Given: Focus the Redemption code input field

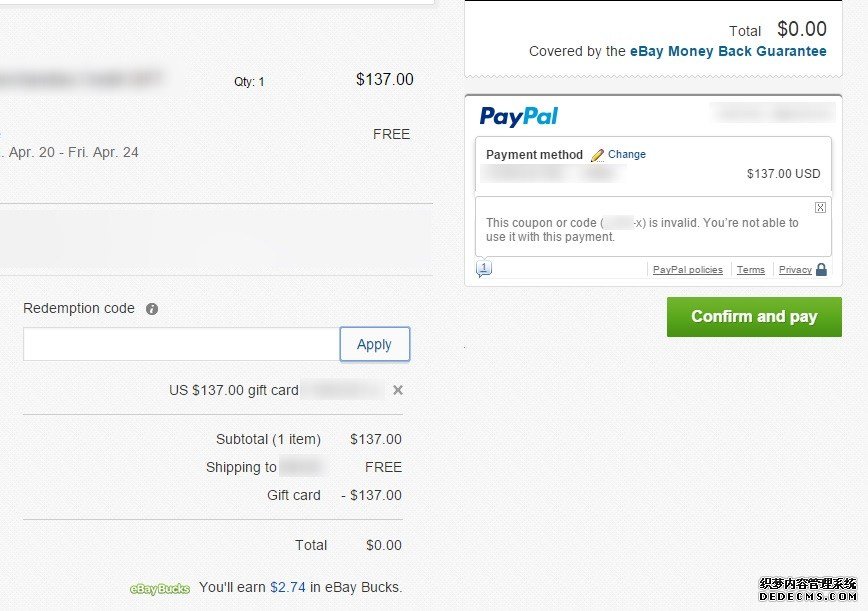Looking at the screenshot, I should [x=181, y=344].
